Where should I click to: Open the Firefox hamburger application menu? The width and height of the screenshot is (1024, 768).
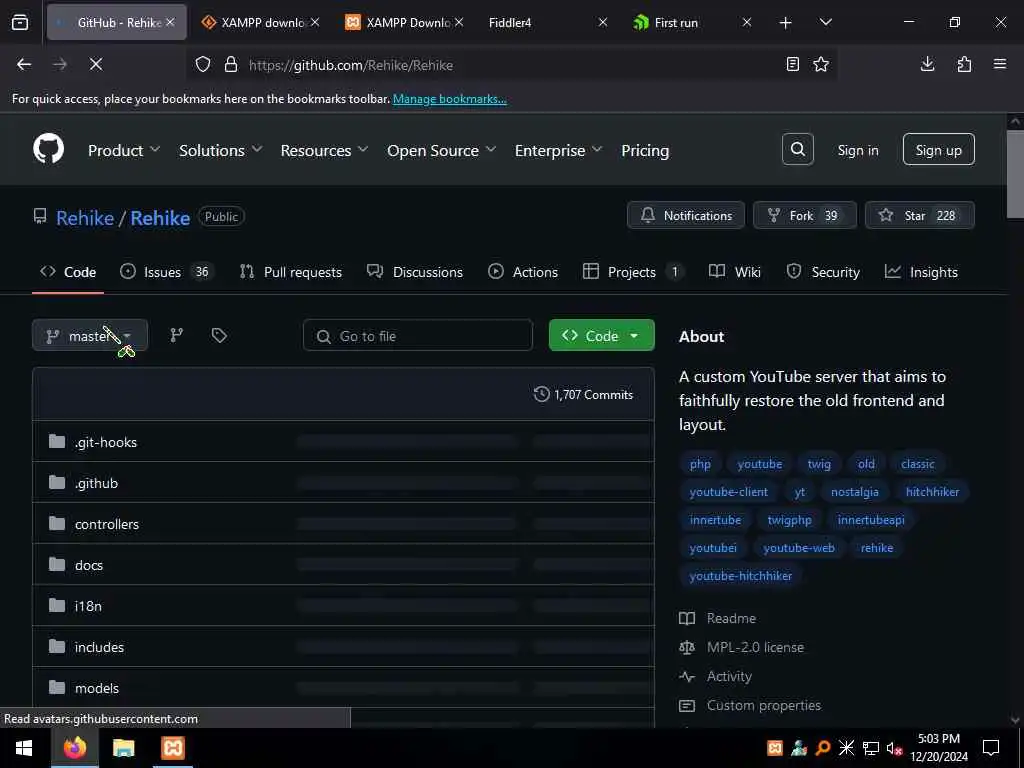[999, 64]
